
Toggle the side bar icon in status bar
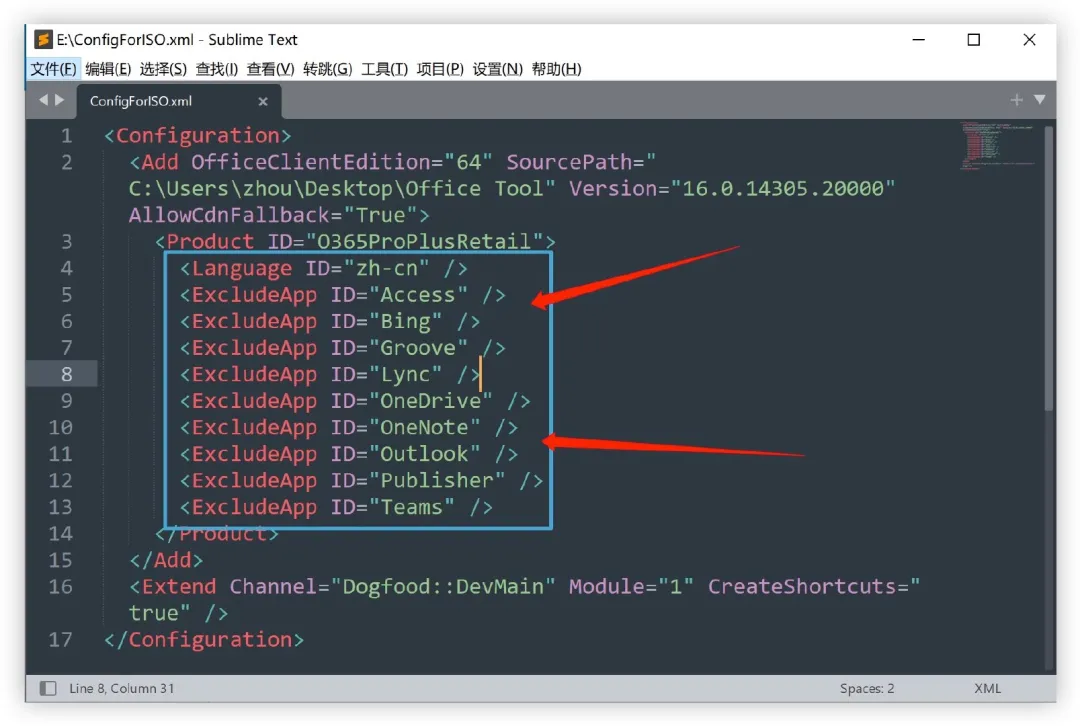48,688
